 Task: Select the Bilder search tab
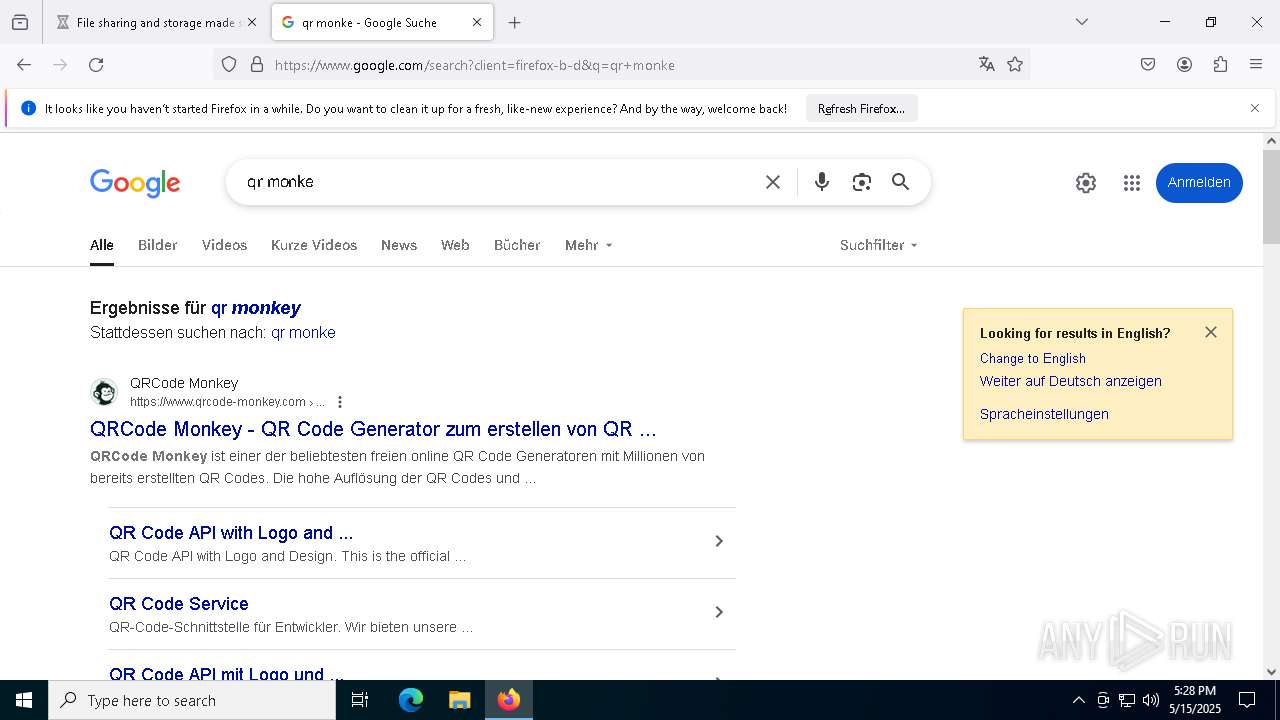tap(158, 245)
